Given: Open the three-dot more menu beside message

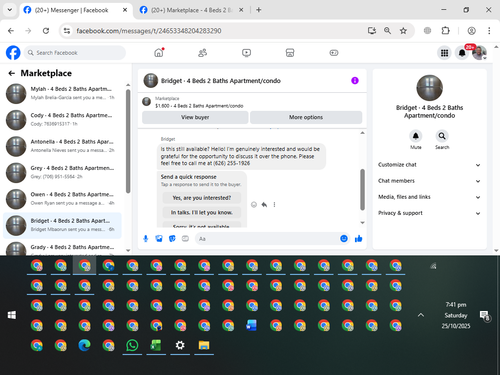Looking at the screenshot, I should [274, 205].
